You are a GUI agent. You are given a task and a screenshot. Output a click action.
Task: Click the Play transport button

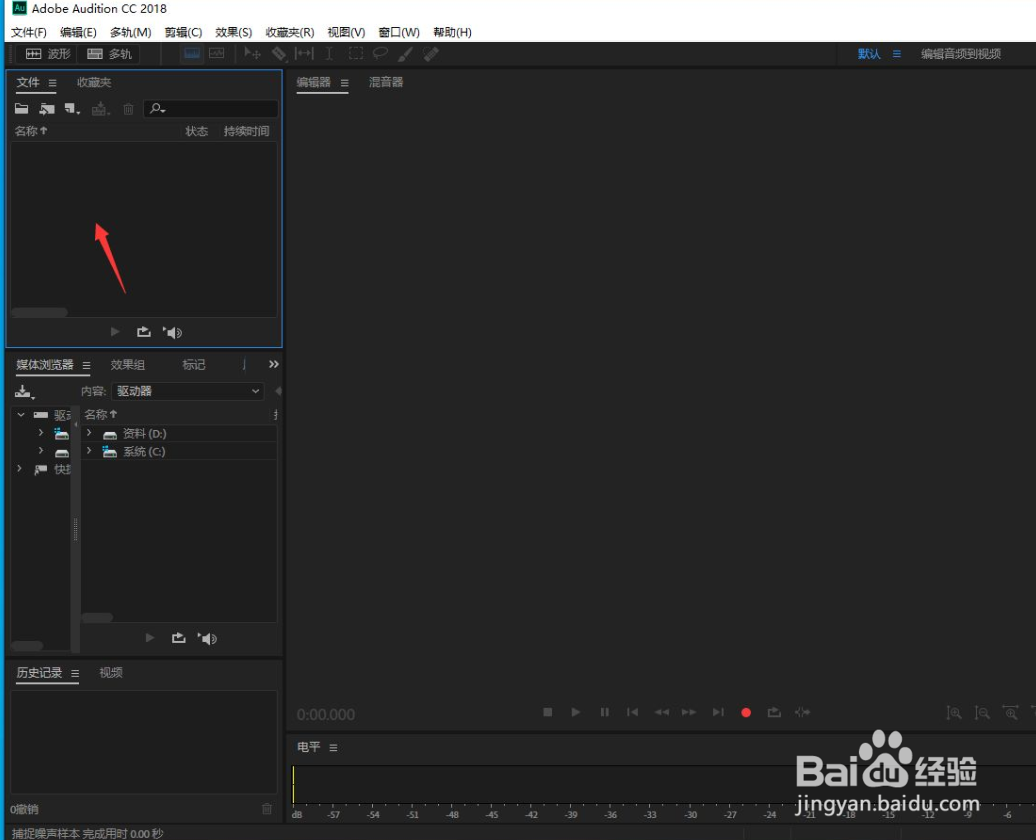(x=575, y=712)
